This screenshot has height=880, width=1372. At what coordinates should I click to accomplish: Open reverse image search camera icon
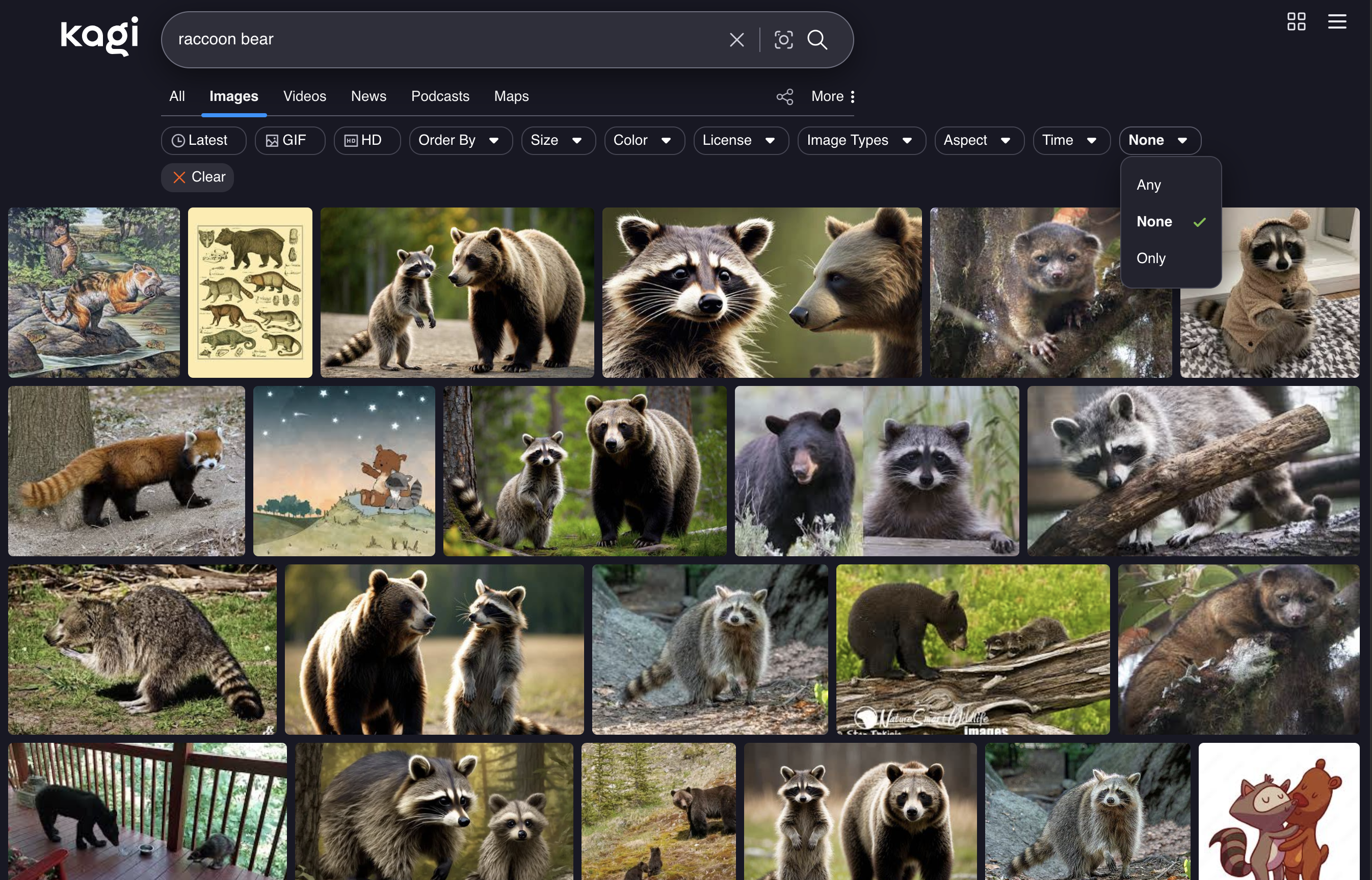pos(784,40)
